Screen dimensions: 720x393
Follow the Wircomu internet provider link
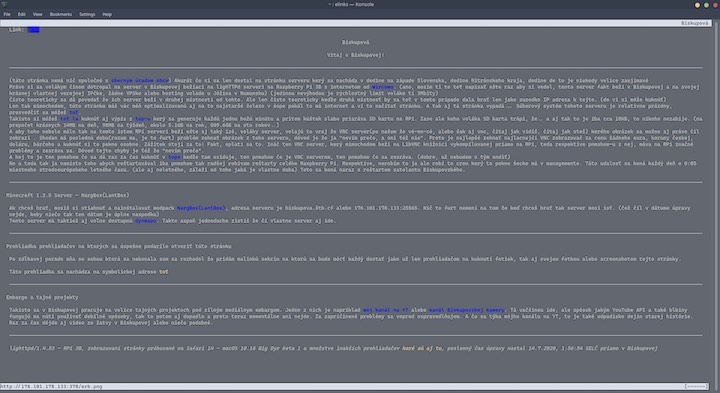click(x=382, y=87)
